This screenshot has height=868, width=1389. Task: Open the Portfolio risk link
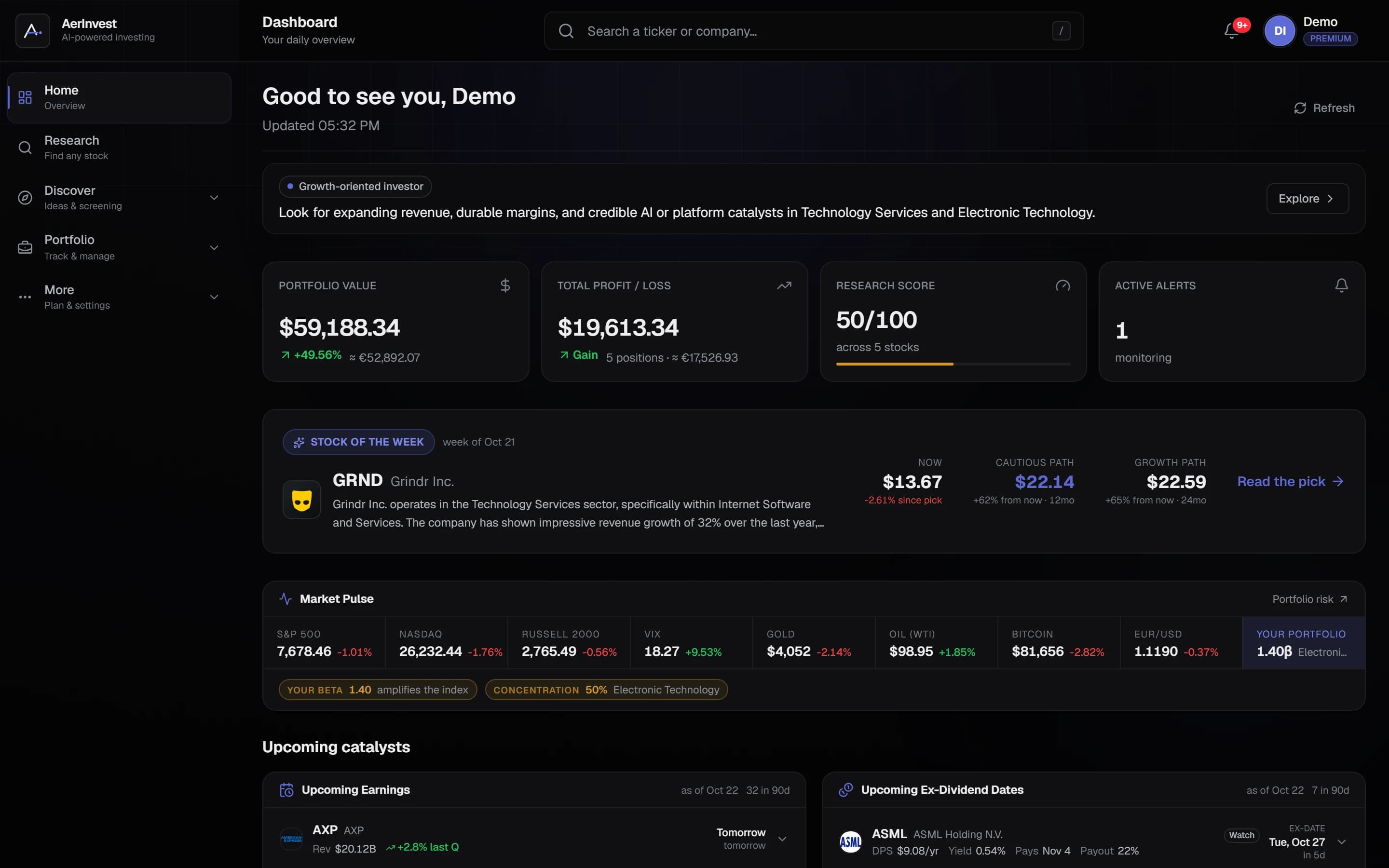[x=1310, y=599]
